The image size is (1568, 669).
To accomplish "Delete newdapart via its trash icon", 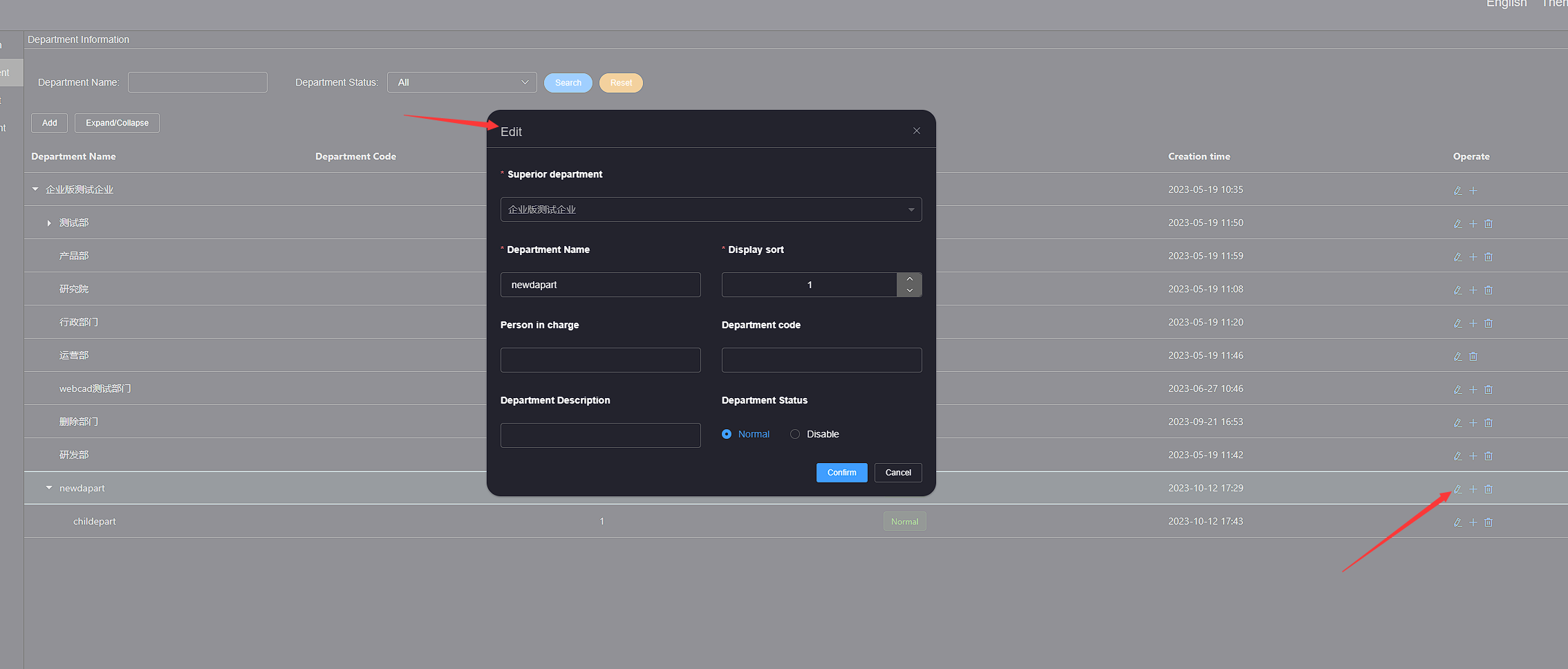I will point(1488,489).
